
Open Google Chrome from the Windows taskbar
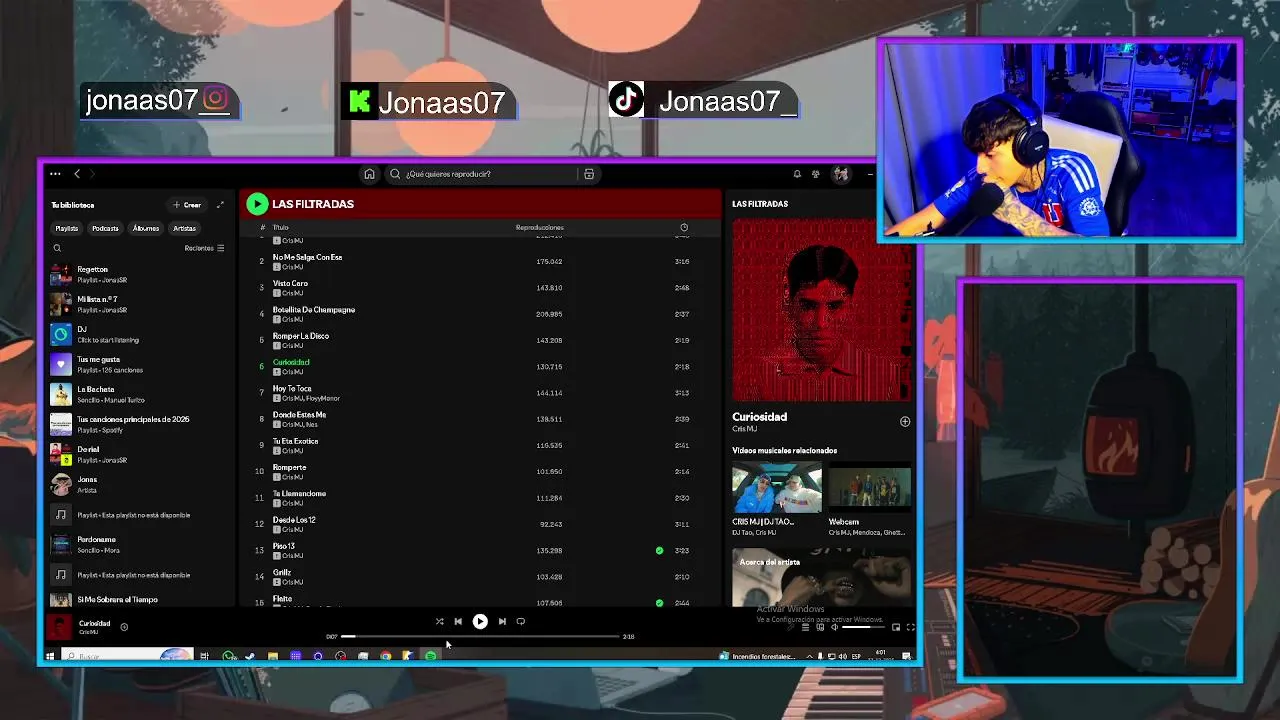click(x=385, y=656)
